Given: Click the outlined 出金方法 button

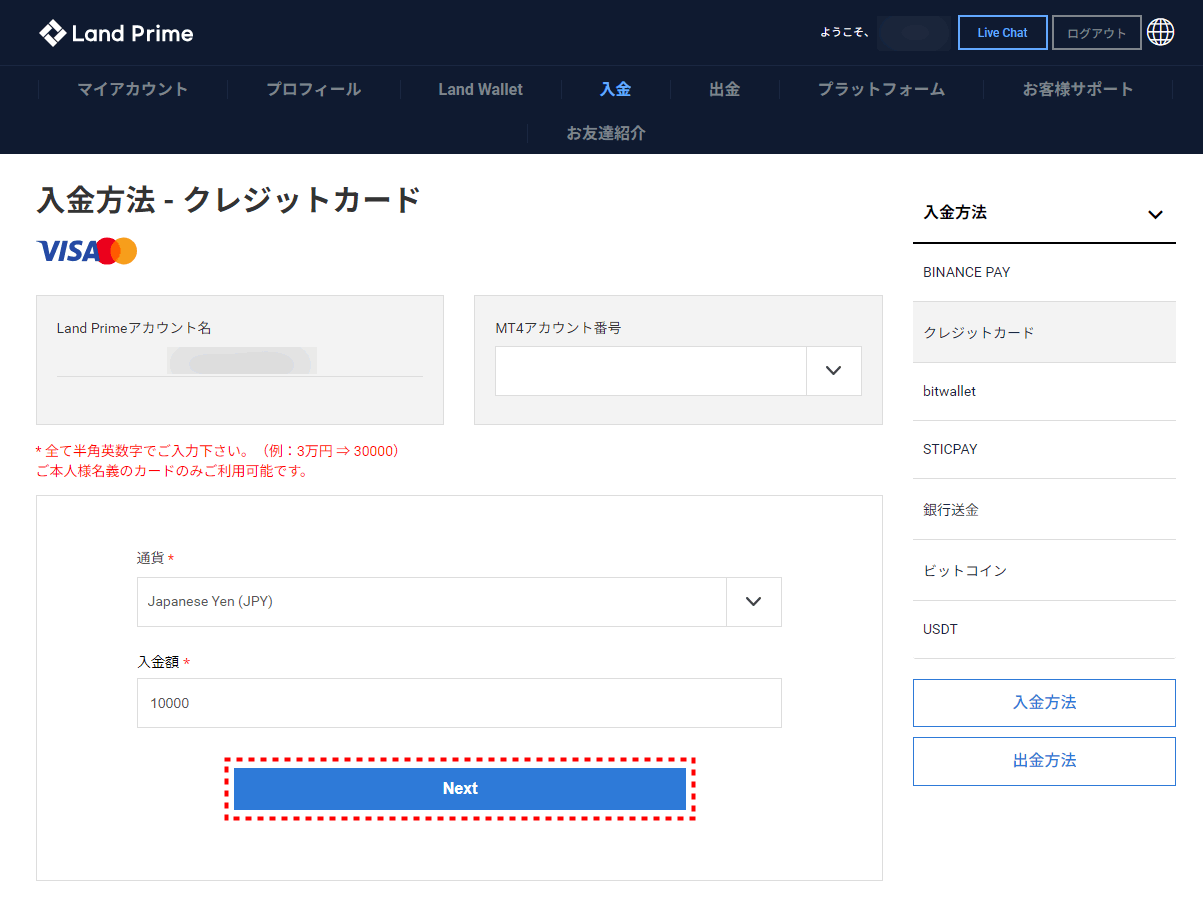Looking at the screenshot, I should click(1044, 761).
